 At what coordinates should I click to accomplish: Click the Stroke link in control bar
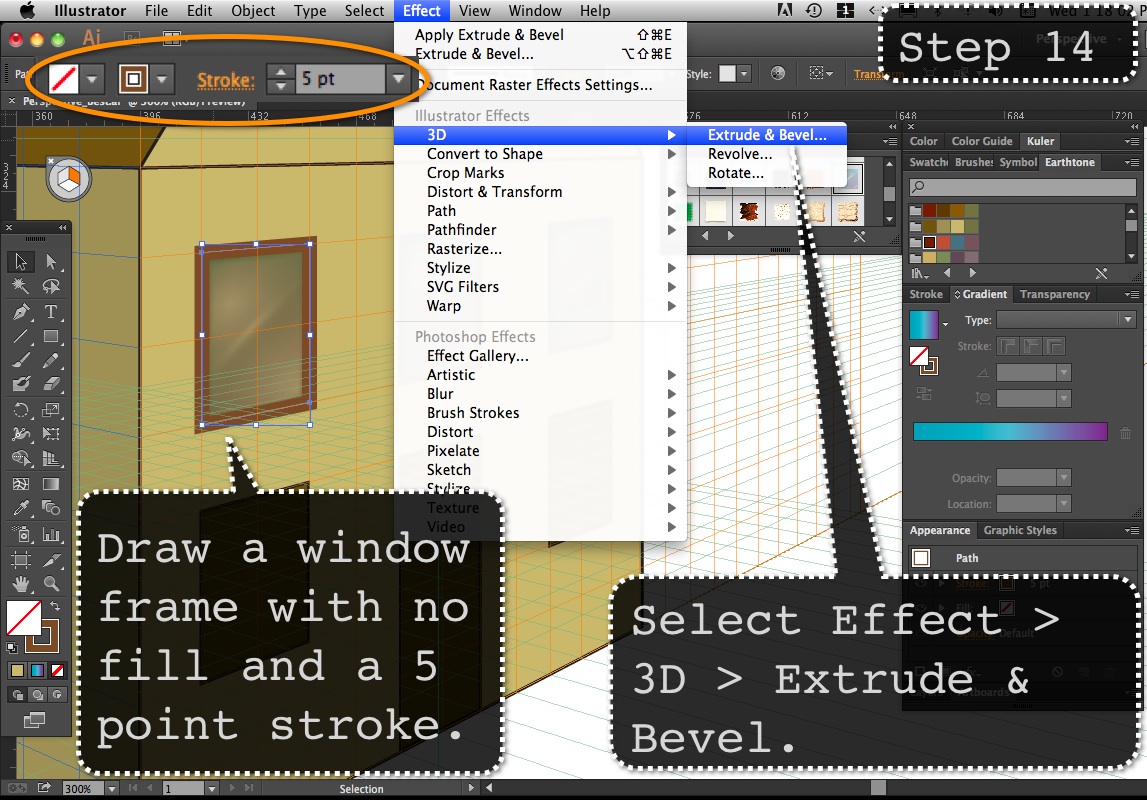point(225,80)
